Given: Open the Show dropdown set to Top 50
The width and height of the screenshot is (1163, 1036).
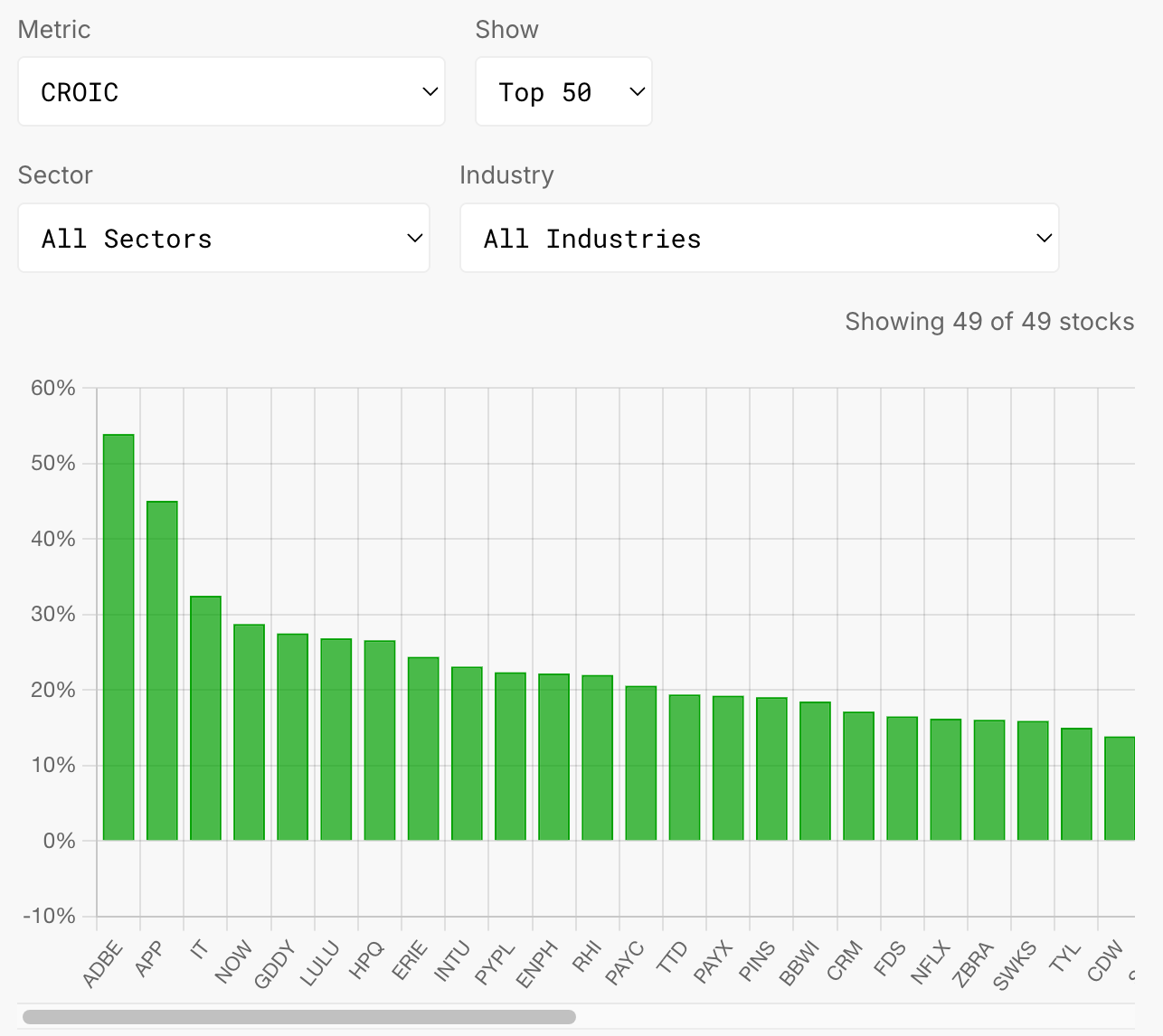Looking at the screenshot, I should point(563,92).
